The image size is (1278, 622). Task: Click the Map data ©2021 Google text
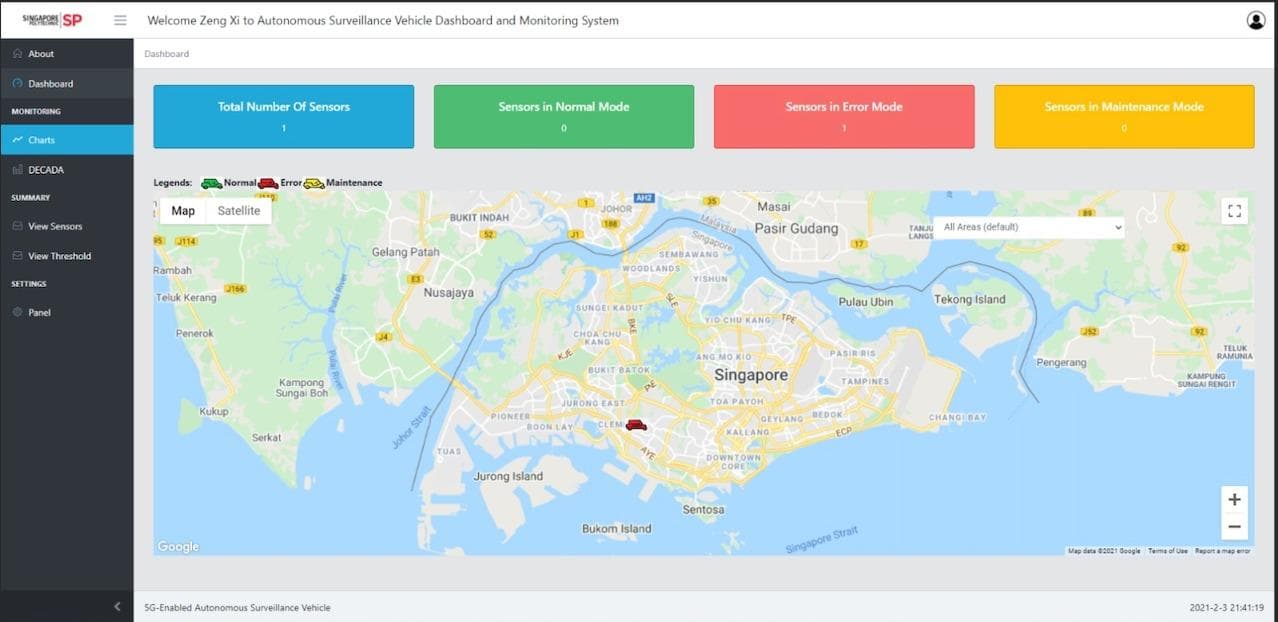1104,551
